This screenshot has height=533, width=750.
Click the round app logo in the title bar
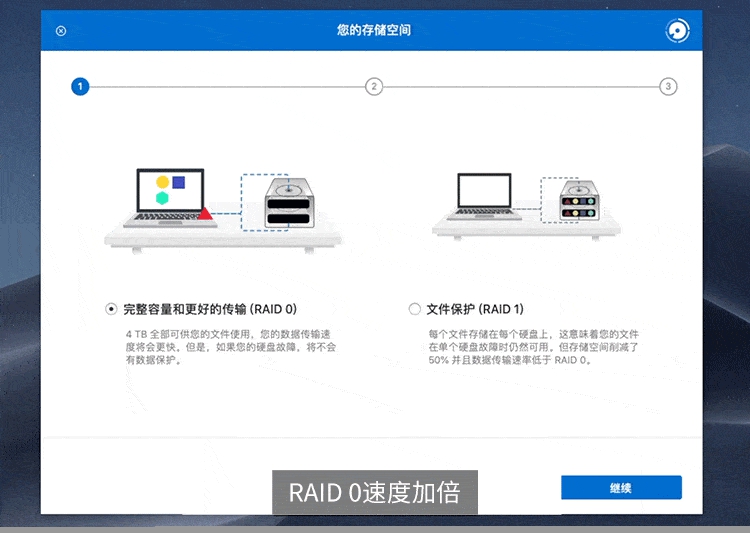[x=678, y=31]
